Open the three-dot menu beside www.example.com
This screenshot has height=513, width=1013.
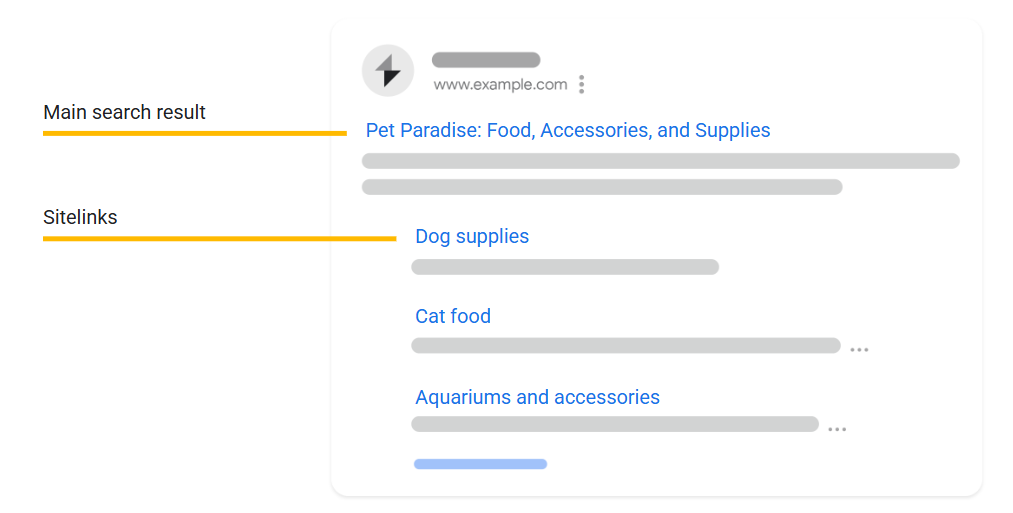(581, 85)
